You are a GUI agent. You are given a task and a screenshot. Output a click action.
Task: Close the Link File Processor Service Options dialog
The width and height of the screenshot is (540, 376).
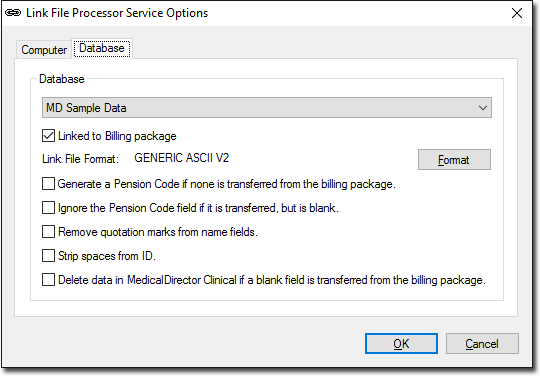[517, 13]
